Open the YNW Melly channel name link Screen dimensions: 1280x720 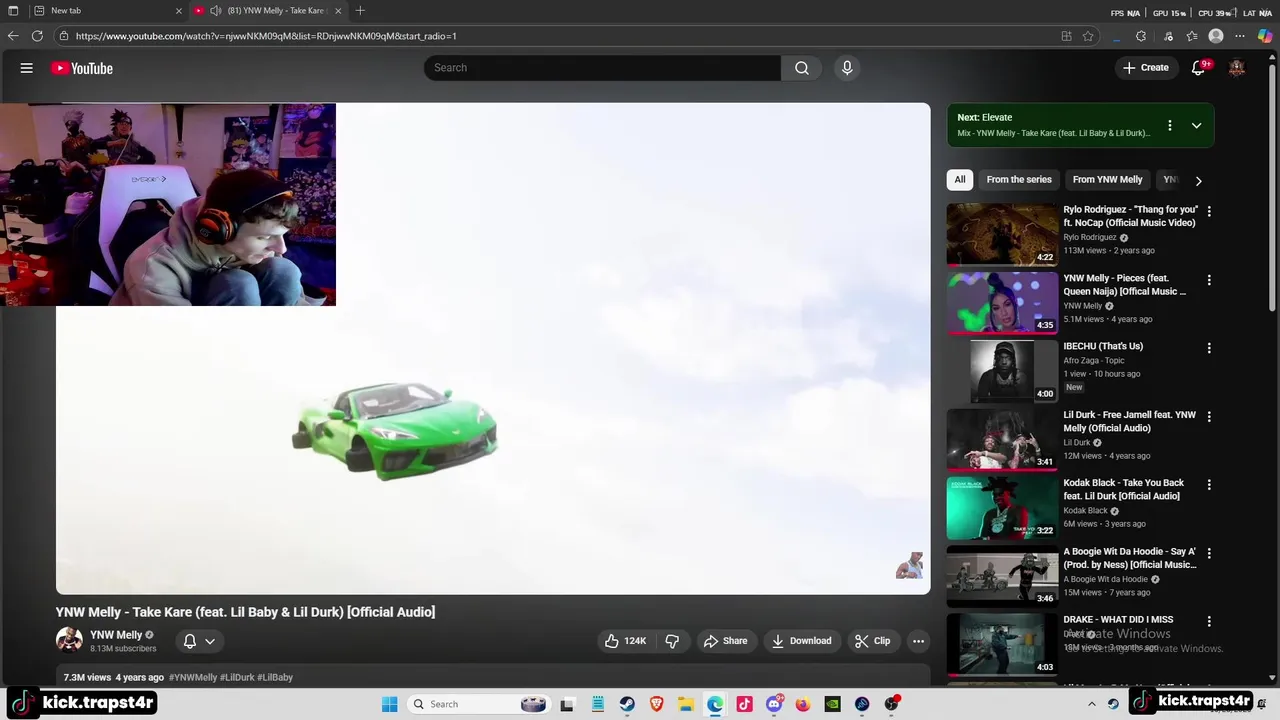[116, 635]
